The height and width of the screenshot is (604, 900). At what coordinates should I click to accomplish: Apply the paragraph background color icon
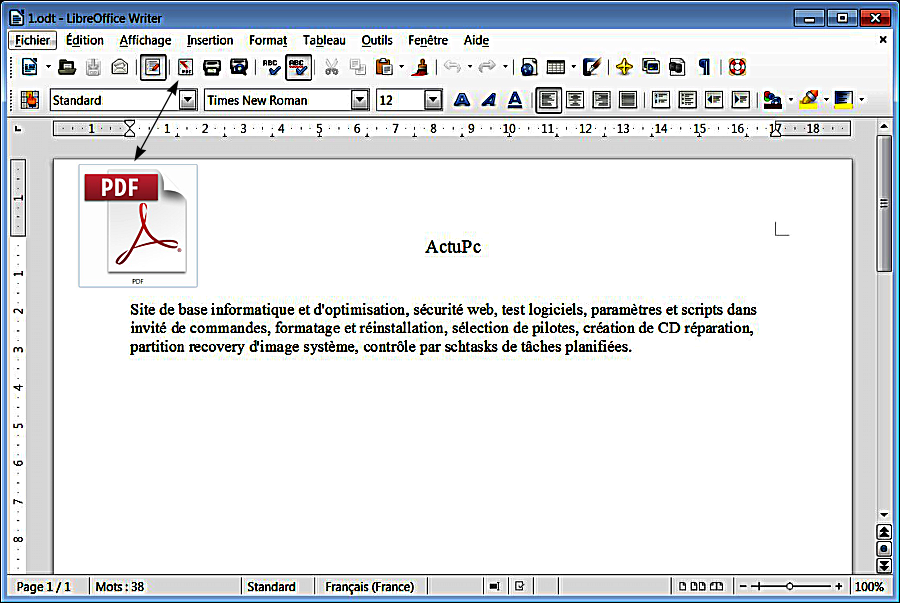(843, 100)
